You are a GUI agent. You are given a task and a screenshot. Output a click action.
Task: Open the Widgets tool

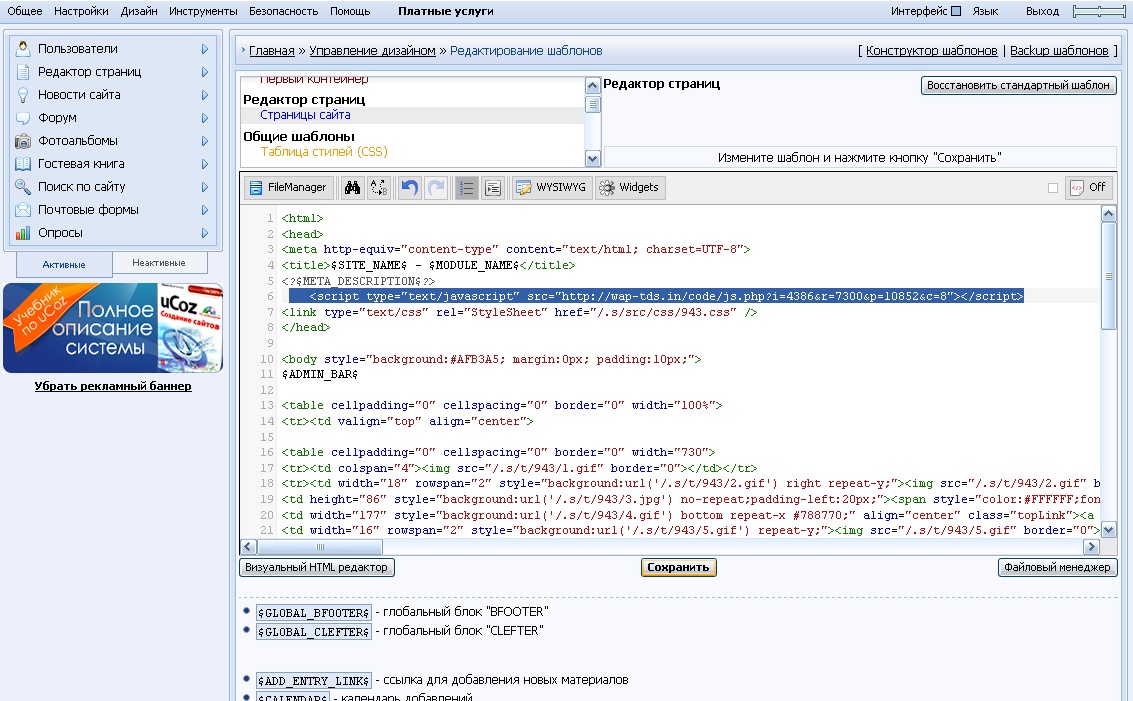click(x=630, y=188)
